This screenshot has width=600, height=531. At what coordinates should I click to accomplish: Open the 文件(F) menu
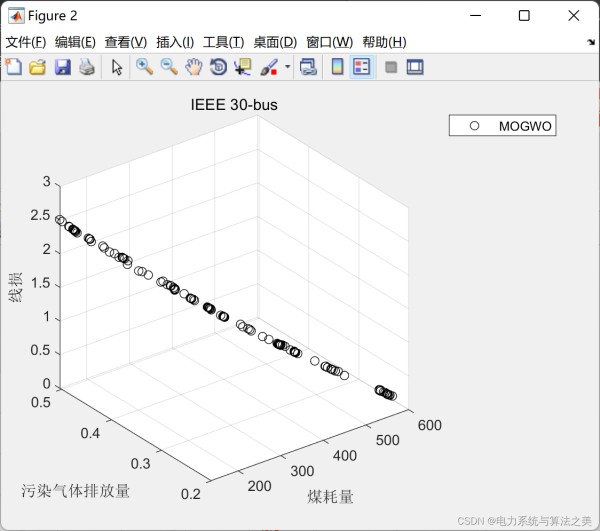[x=26, y=42]
